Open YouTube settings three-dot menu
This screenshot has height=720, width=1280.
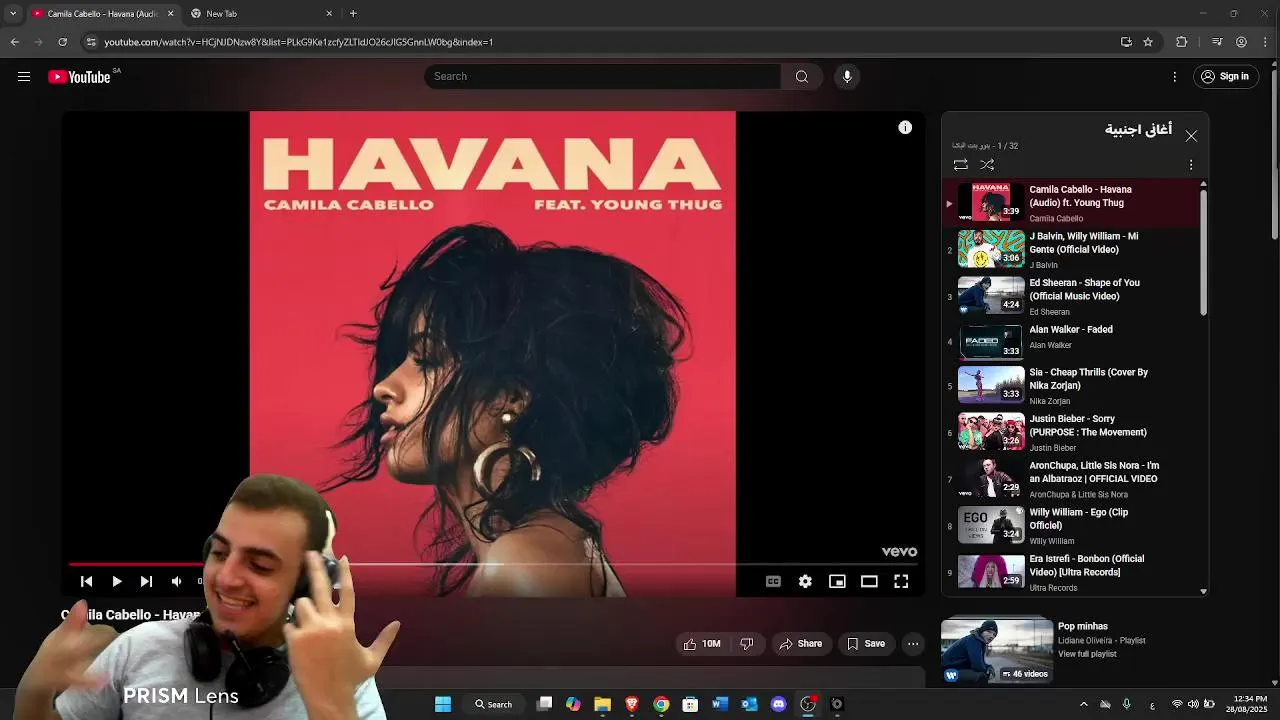point(1175,76)
